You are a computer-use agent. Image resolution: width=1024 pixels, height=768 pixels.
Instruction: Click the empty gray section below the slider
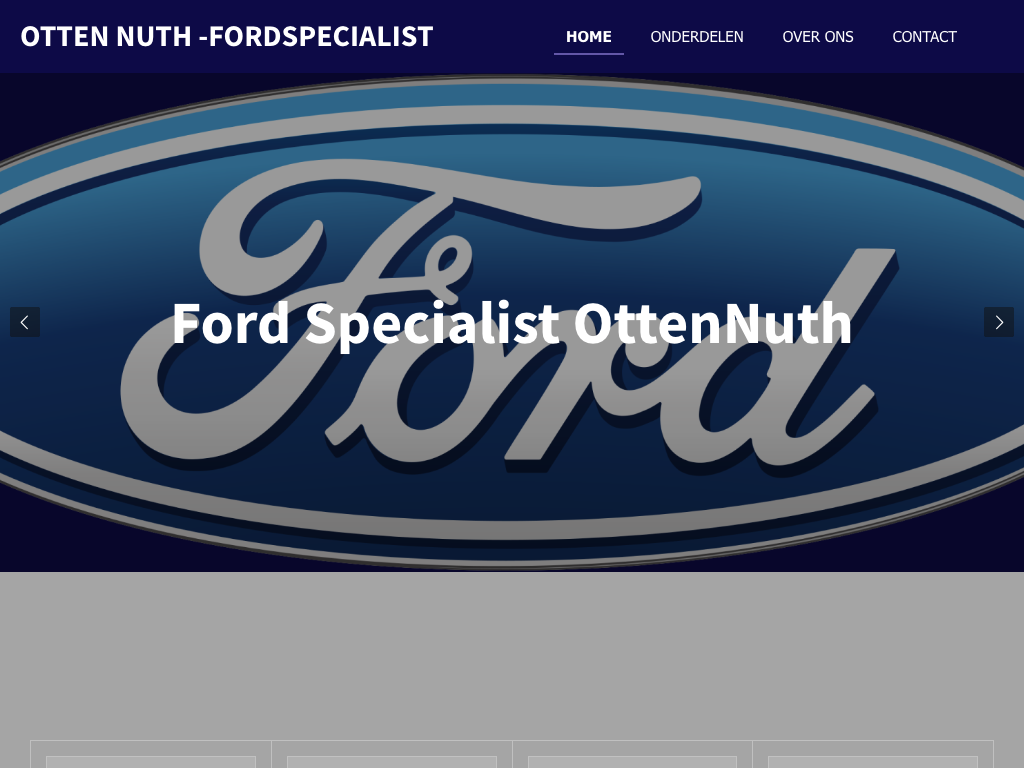click(512, 653)
